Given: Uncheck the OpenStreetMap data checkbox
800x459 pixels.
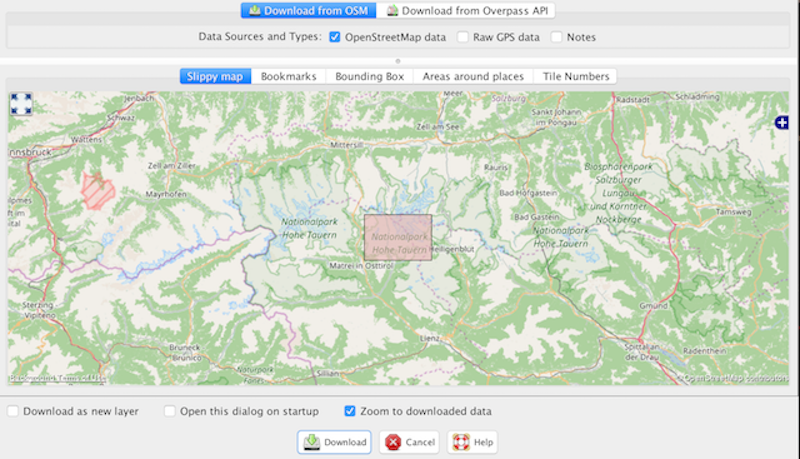Looking at the screenshot, I should pos(335,37).
